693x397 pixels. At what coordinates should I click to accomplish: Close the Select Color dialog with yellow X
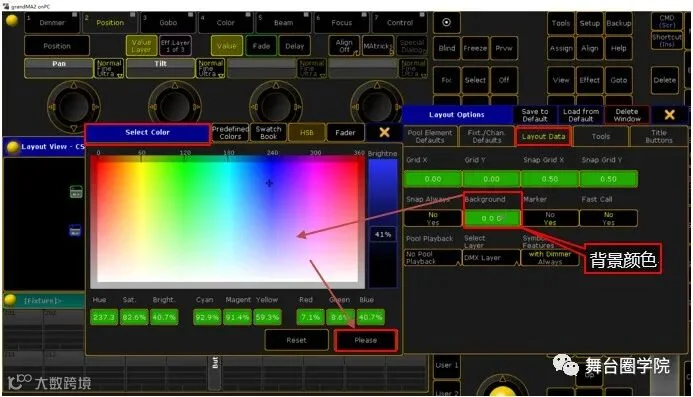[384, 132]
